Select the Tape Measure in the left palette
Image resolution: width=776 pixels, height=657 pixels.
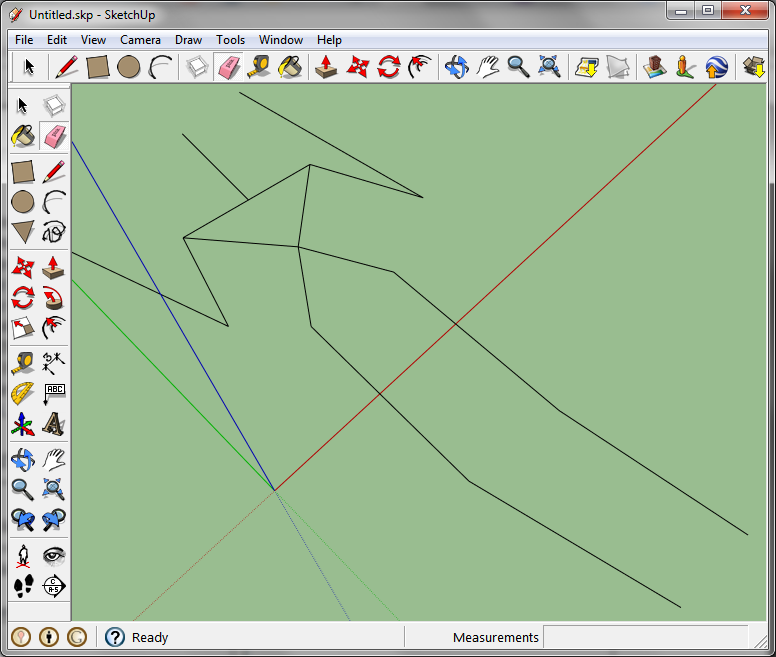click(23, 364)
